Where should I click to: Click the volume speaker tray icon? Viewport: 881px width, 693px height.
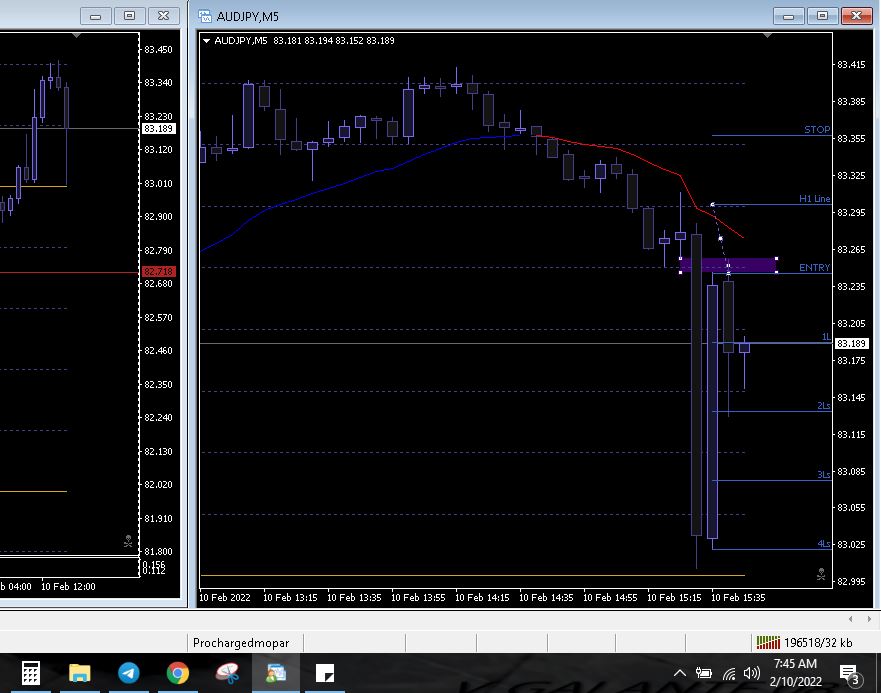click(x=752, y=673)
